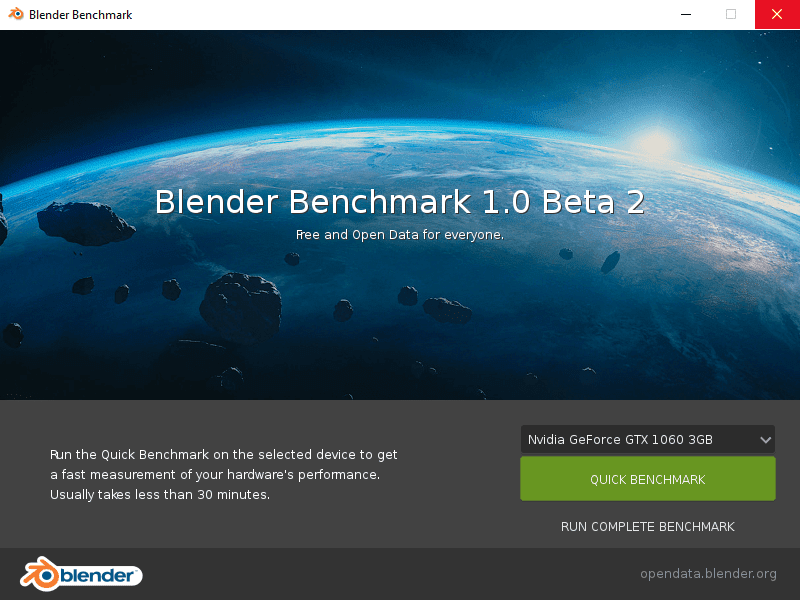Click the 'Free and Open Data for everyone.' subtitle
Screen dimensions: 800x600
tap(400, 235)
